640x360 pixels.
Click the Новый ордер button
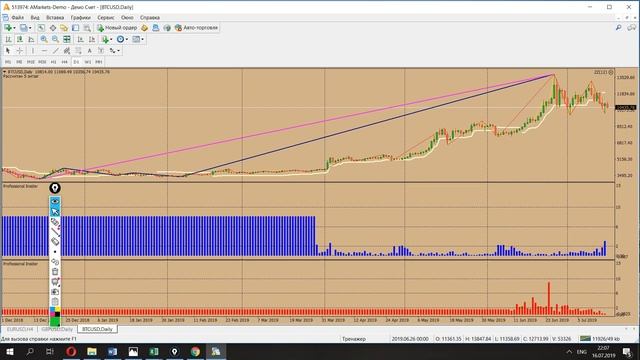click(117, 28)
